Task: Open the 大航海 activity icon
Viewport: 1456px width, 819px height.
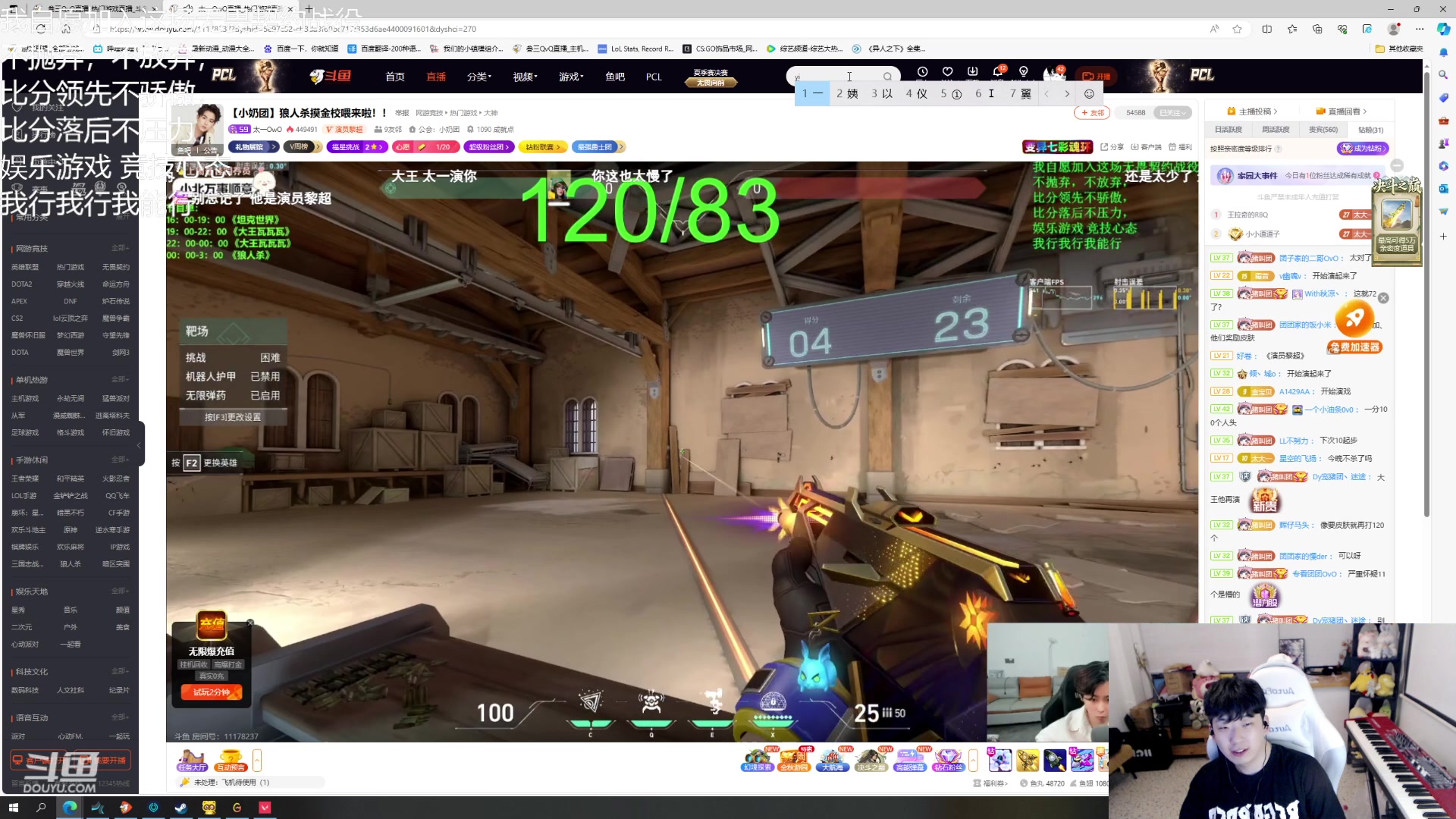Action: click(833, 759)
